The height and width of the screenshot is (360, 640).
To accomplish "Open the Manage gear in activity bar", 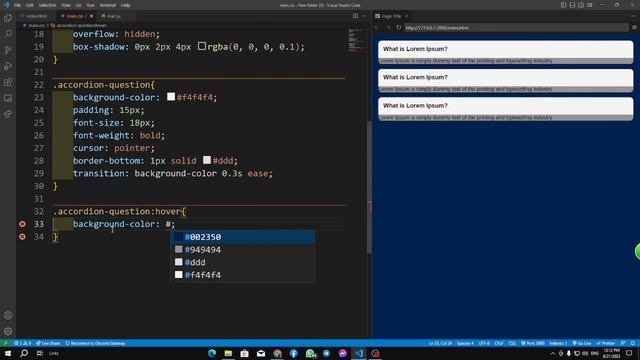I will tap(8, 331).
